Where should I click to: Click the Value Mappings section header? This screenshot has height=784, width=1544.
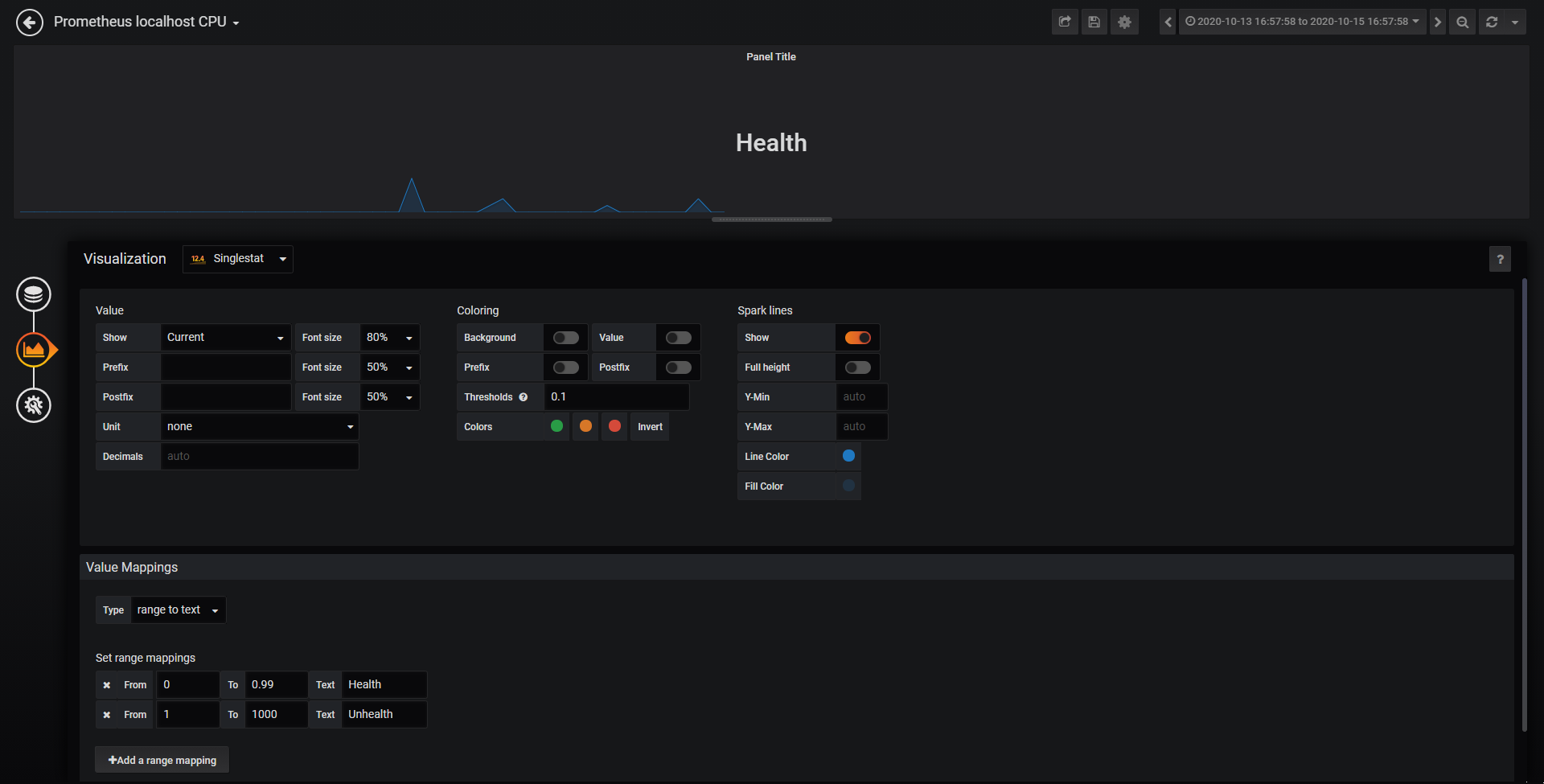(x=797, y=568)
